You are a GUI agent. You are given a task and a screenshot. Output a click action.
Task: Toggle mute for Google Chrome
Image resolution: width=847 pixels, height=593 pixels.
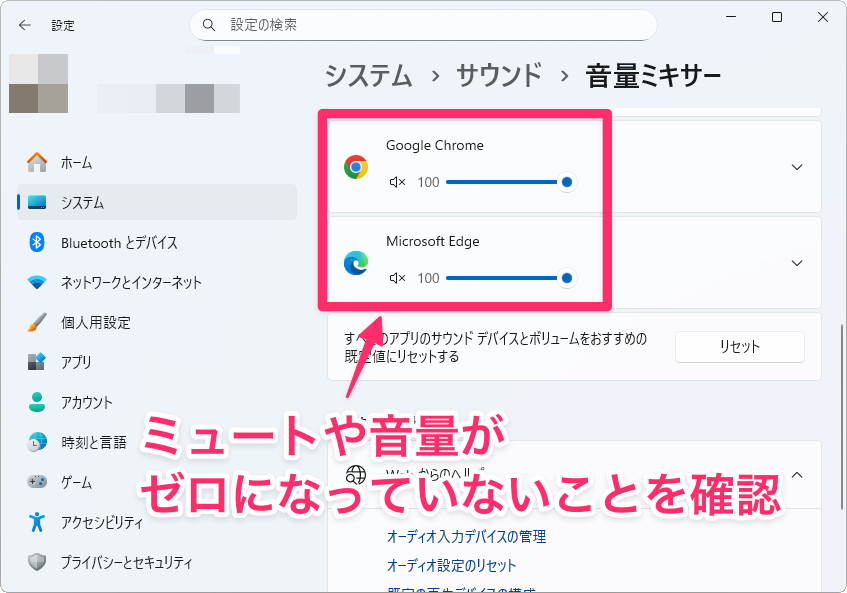398,182
